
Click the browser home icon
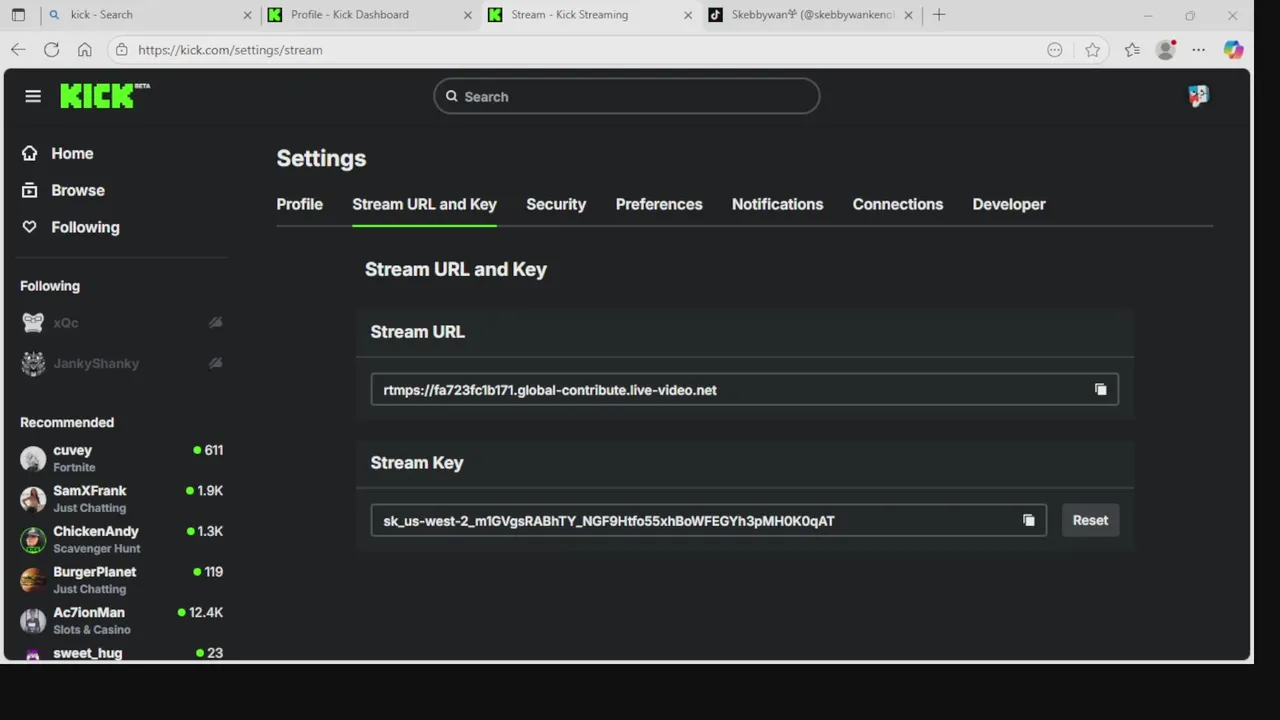tap(85, 50)
